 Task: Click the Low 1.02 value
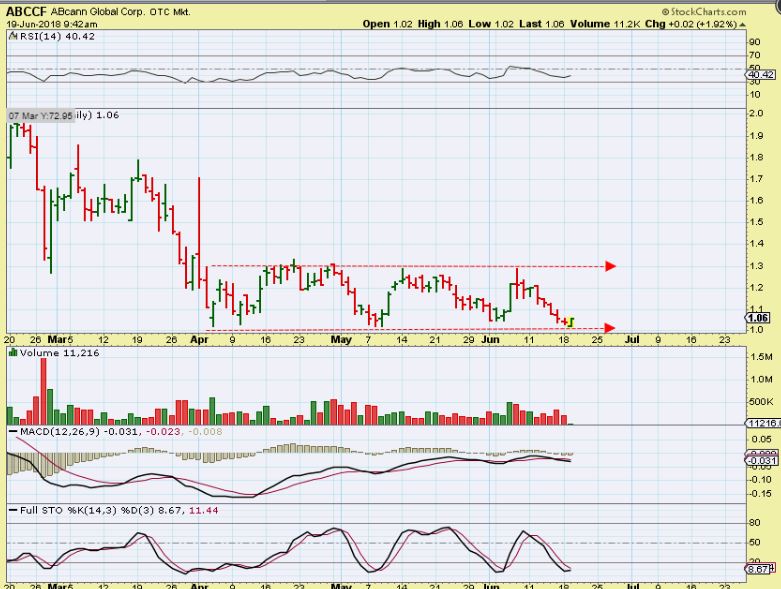(x=491, y=24)
